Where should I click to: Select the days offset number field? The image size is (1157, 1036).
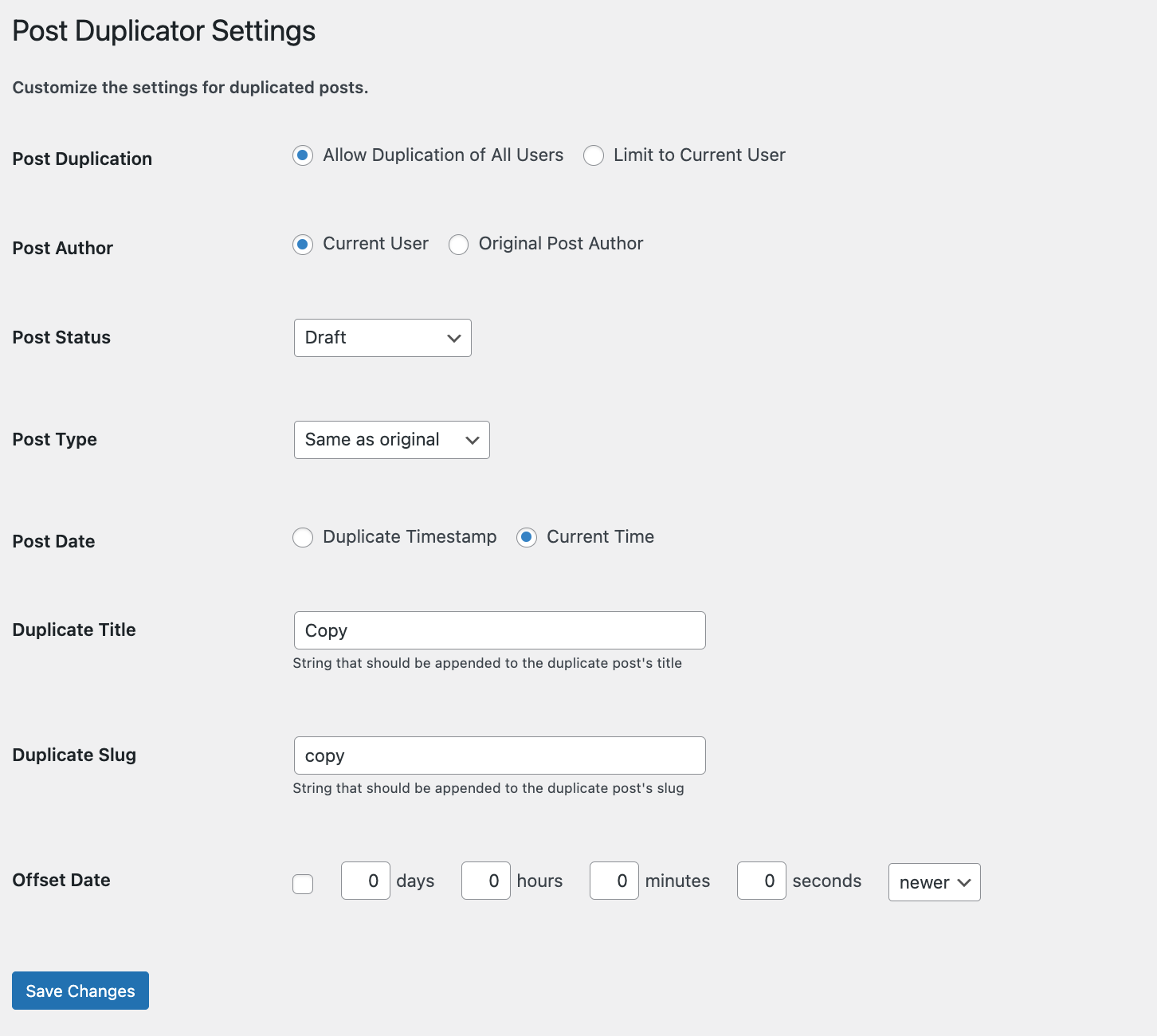click(x=365, y=881)
